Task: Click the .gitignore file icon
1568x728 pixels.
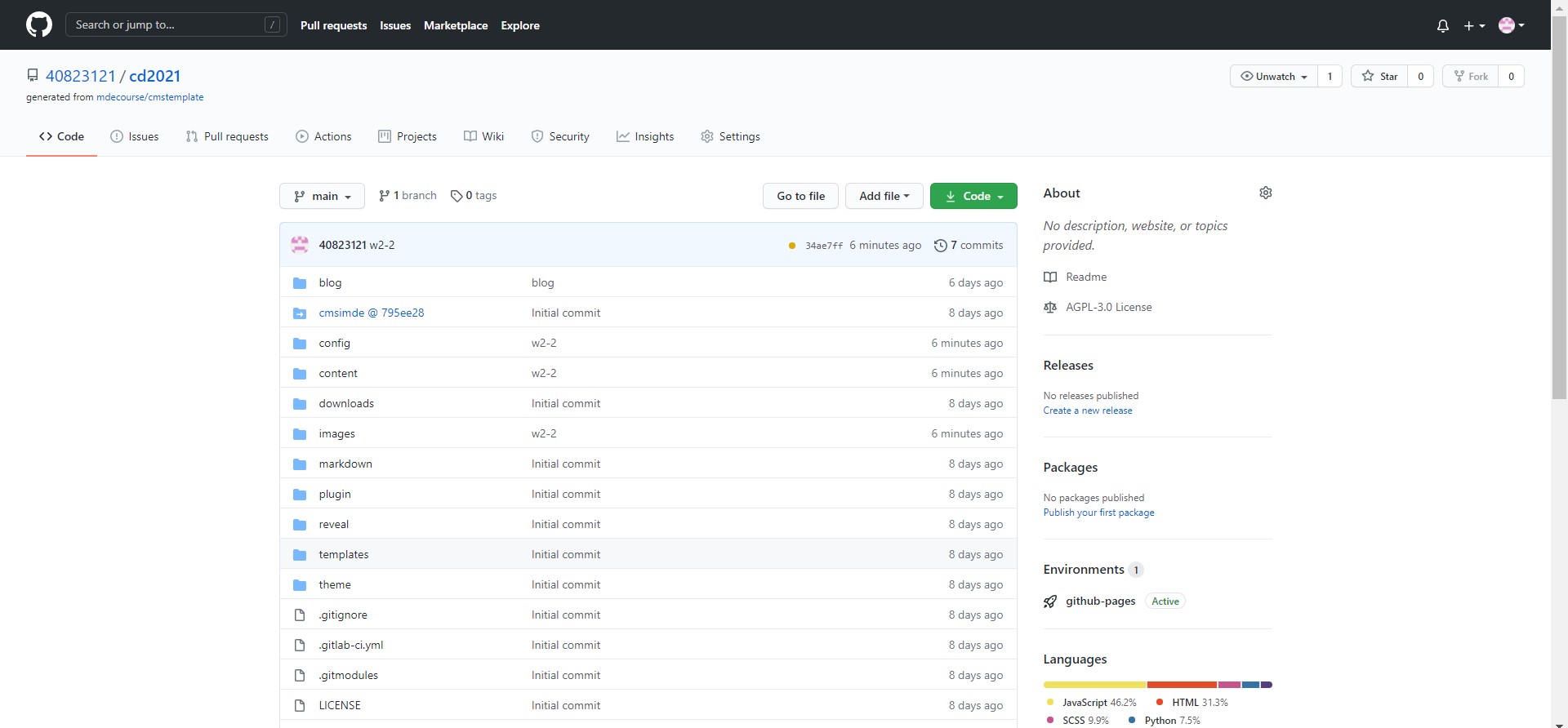Action: tap(300, 615)
